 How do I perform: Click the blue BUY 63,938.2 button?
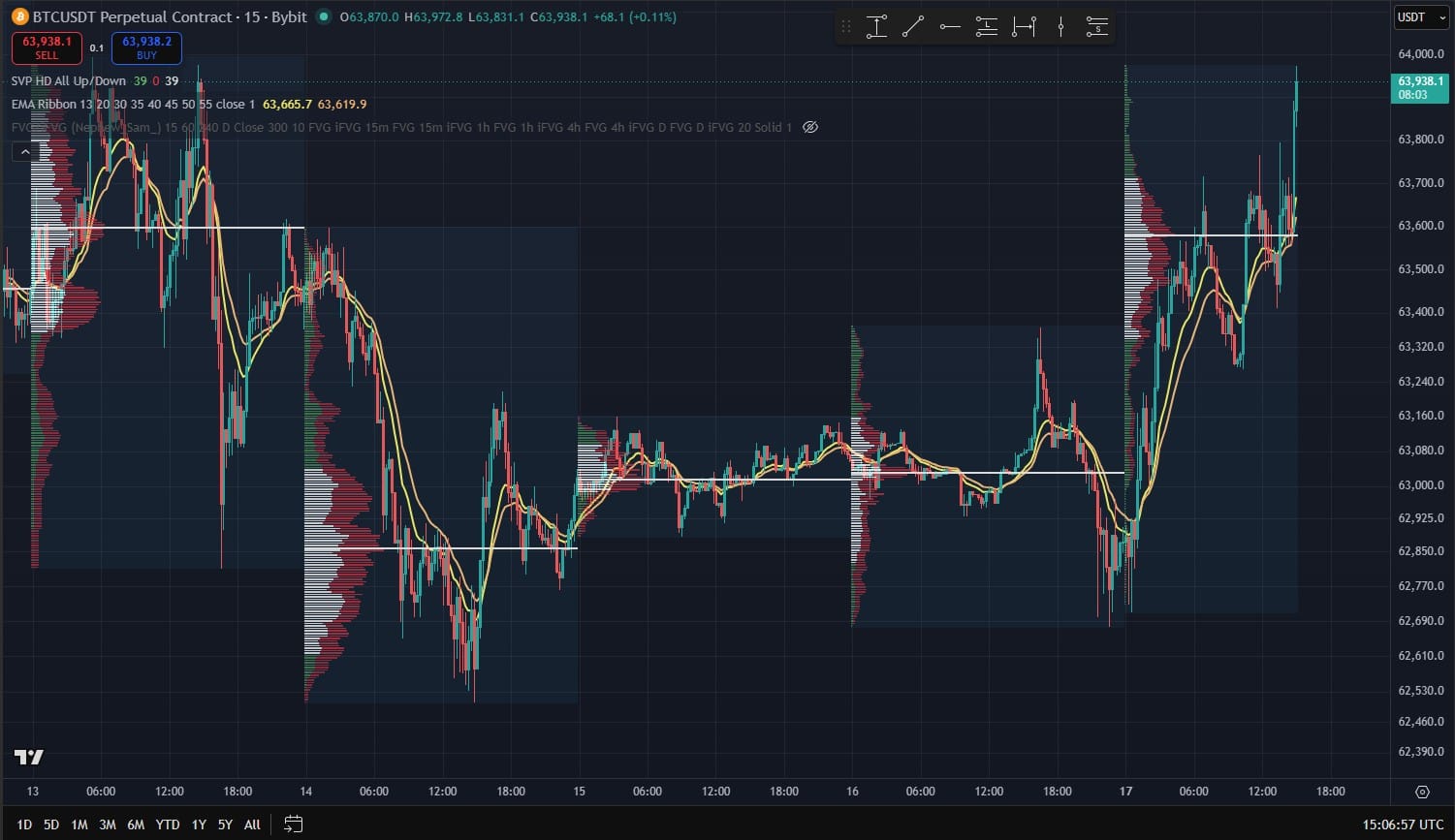tap(146, 47)
